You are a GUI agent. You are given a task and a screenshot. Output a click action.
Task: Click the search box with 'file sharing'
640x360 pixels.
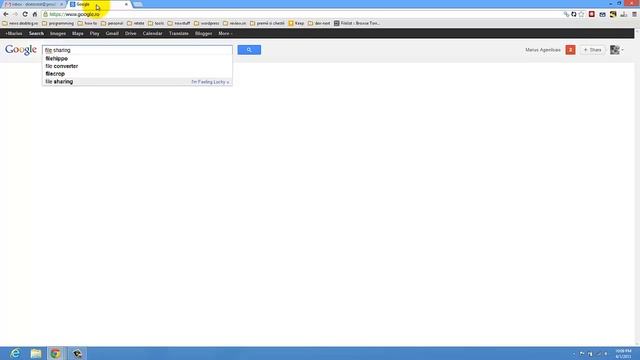coord(137,50)
